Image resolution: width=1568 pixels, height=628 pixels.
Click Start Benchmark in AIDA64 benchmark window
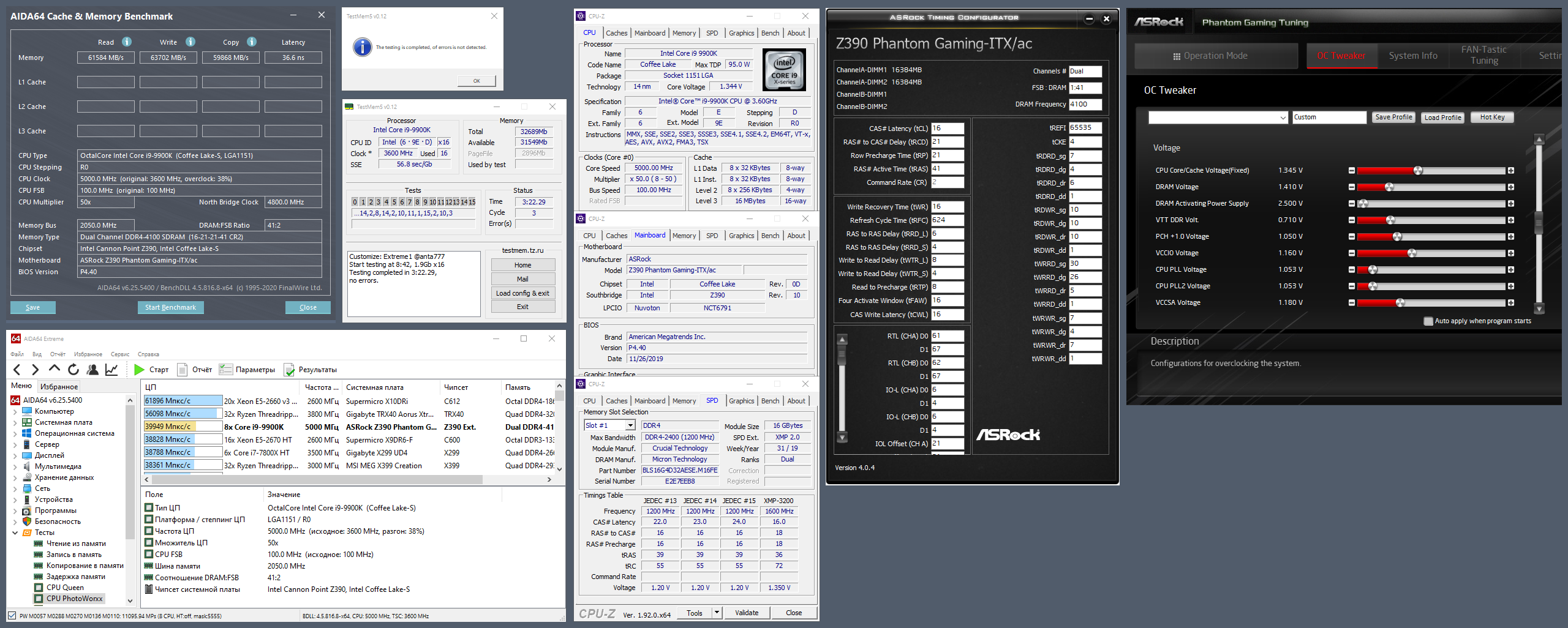click(x=170, y=307)
